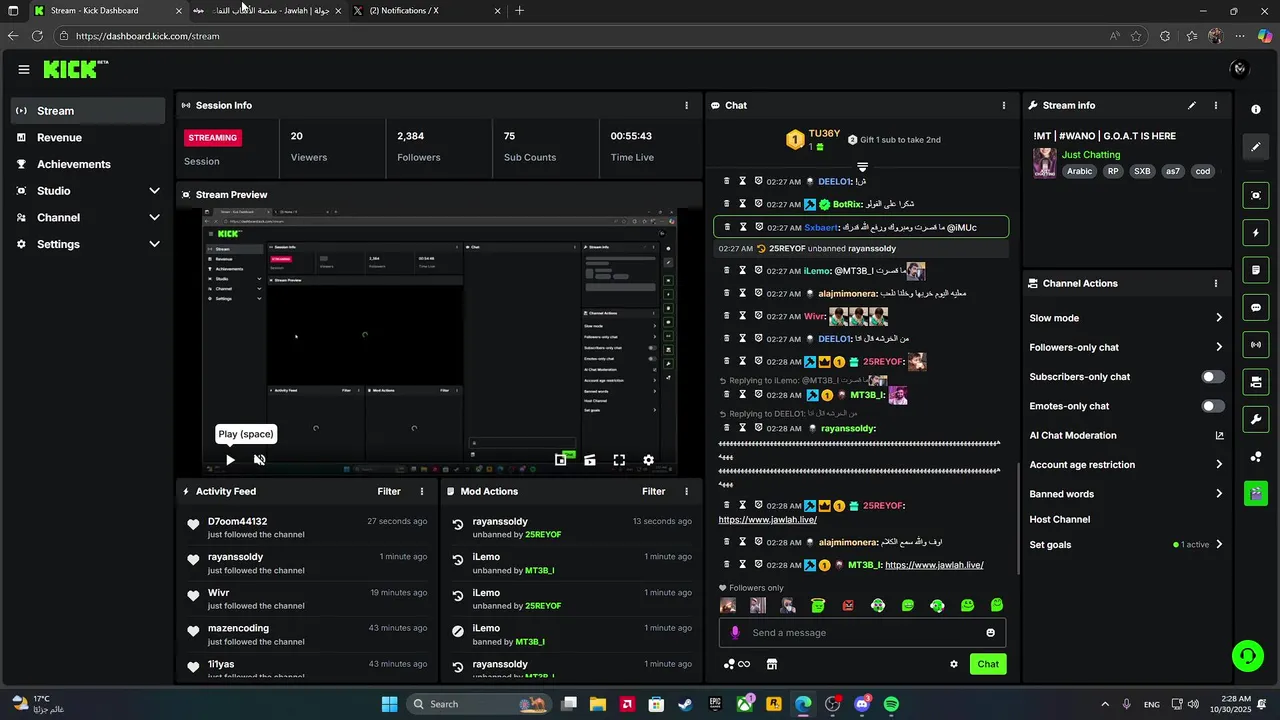Viewport: 1280px width, 720px height.
Task: Open jawlah.live link posted by MT3B_I
Action: [934, 565]
